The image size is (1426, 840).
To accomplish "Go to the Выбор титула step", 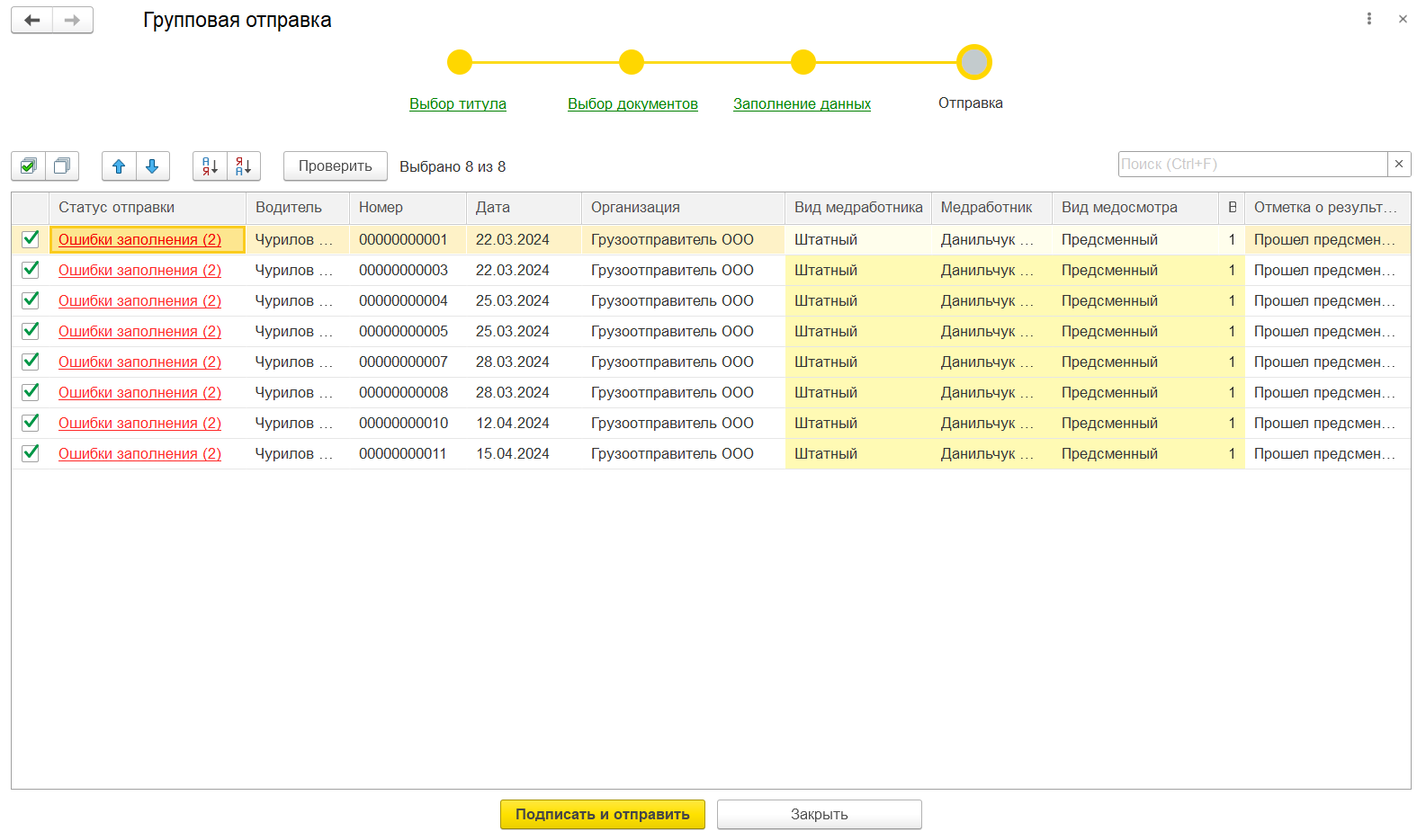I will coord(457,103).
